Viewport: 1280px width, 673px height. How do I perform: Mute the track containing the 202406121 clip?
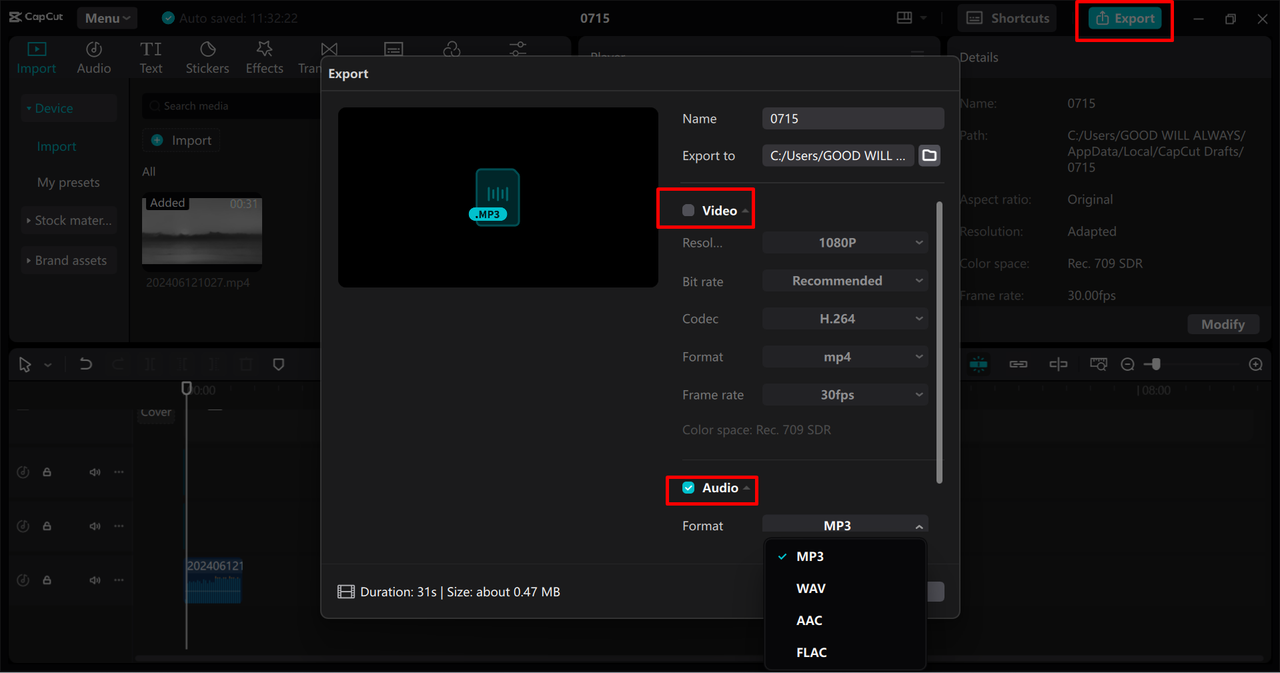click(x=95, y=580)
